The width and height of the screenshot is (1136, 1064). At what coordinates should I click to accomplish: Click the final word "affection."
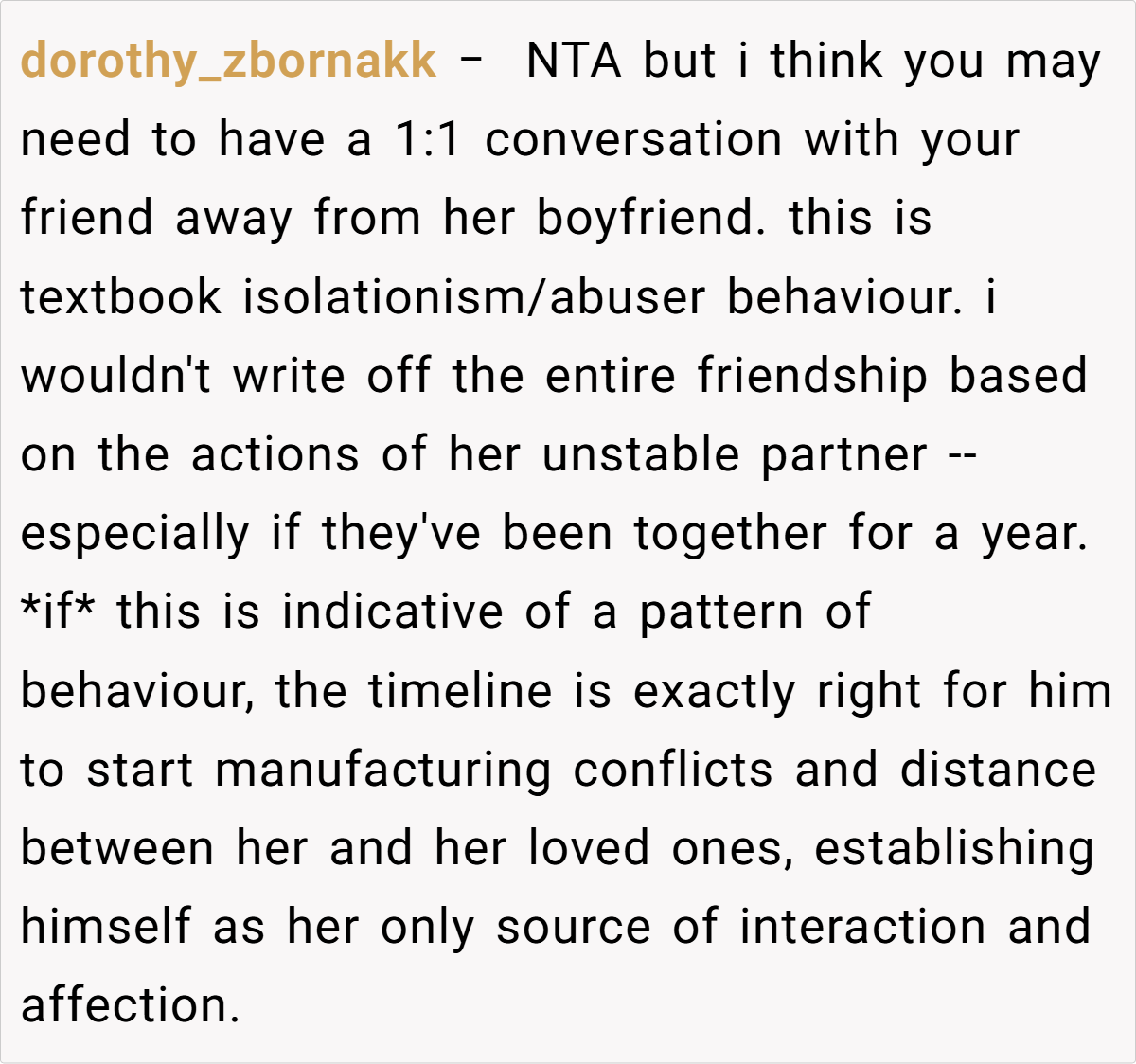click(131, 1005)
